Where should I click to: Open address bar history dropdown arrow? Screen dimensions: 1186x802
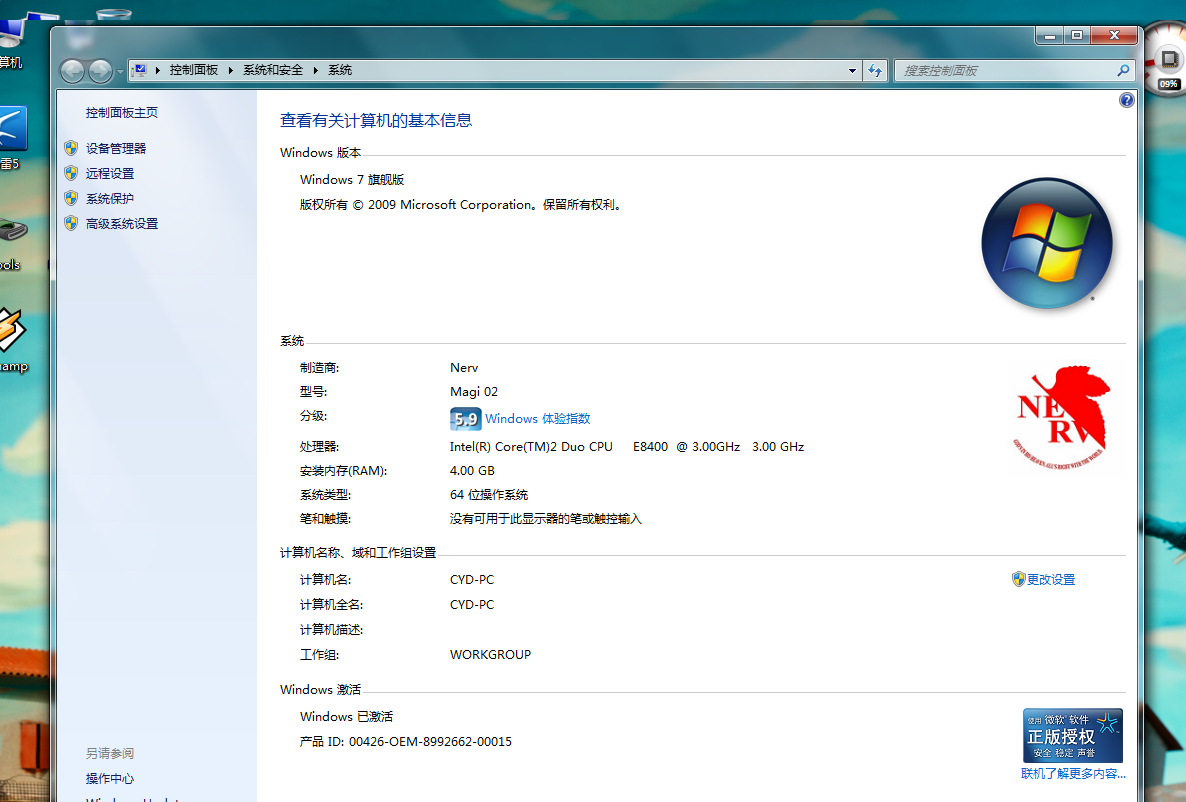pyautogui.click(x=852, y=70)
